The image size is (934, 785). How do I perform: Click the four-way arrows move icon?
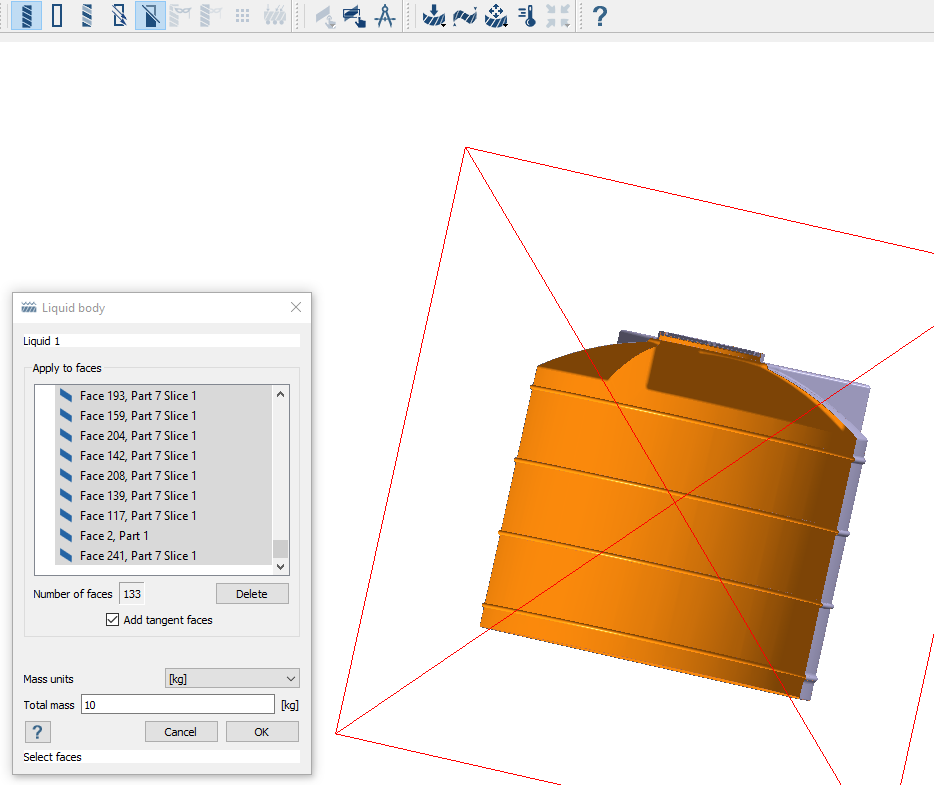tap(496, 16)
